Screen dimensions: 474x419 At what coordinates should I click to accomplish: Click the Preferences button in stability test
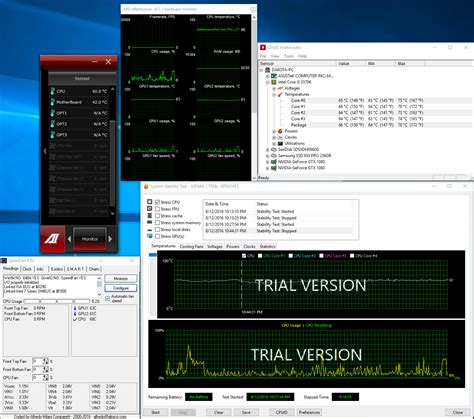coord(309,412)
